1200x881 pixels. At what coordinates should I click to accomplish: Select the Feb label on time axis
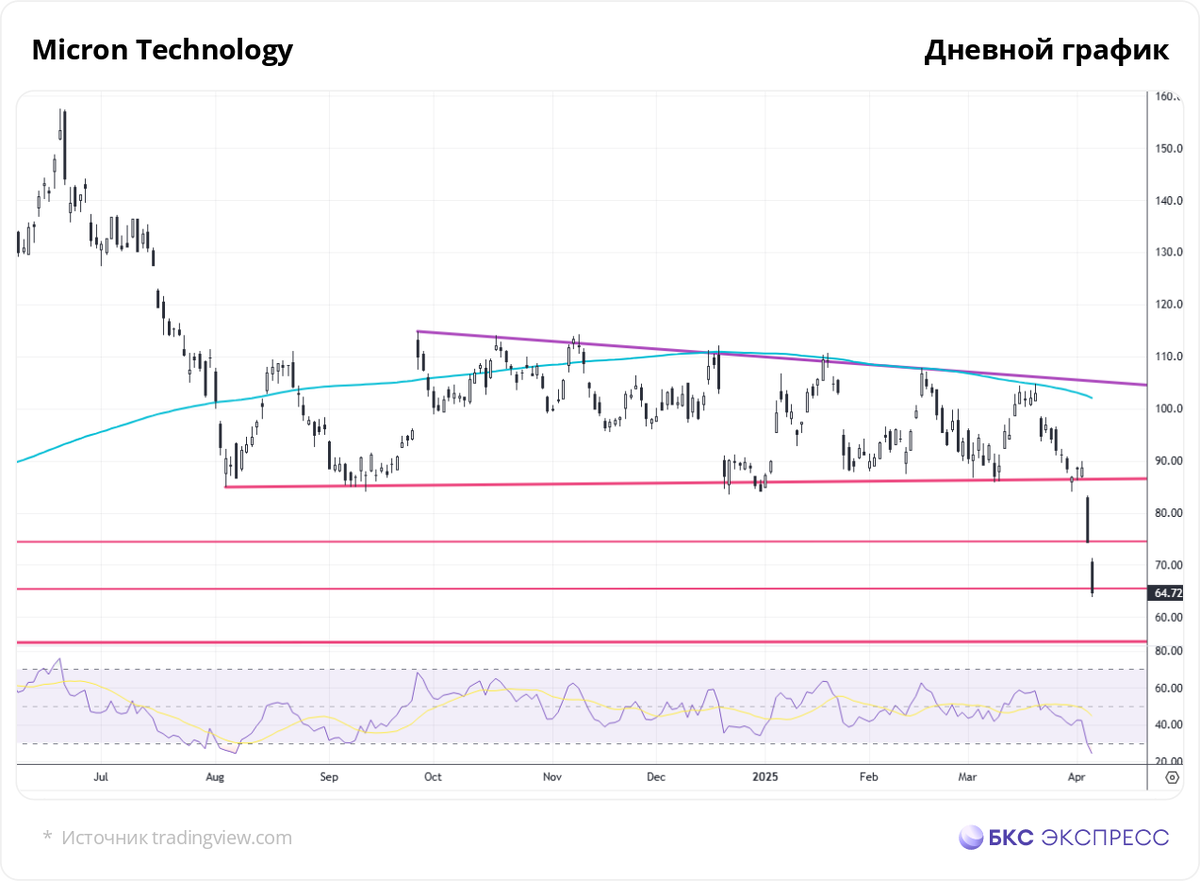[869, 776]
